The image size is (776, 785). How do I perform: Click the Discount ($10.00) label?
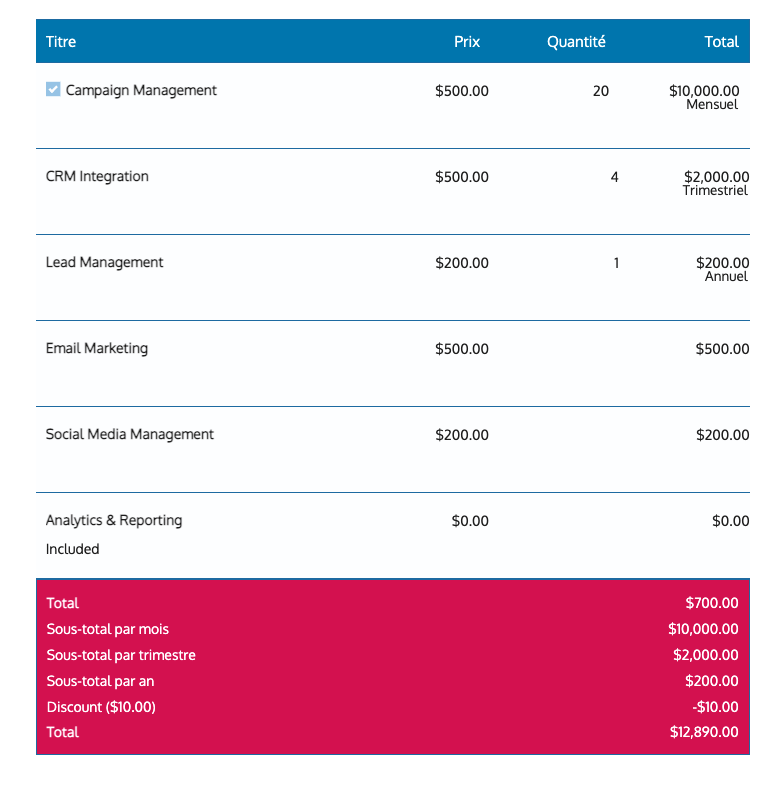[x=101, y=707]
